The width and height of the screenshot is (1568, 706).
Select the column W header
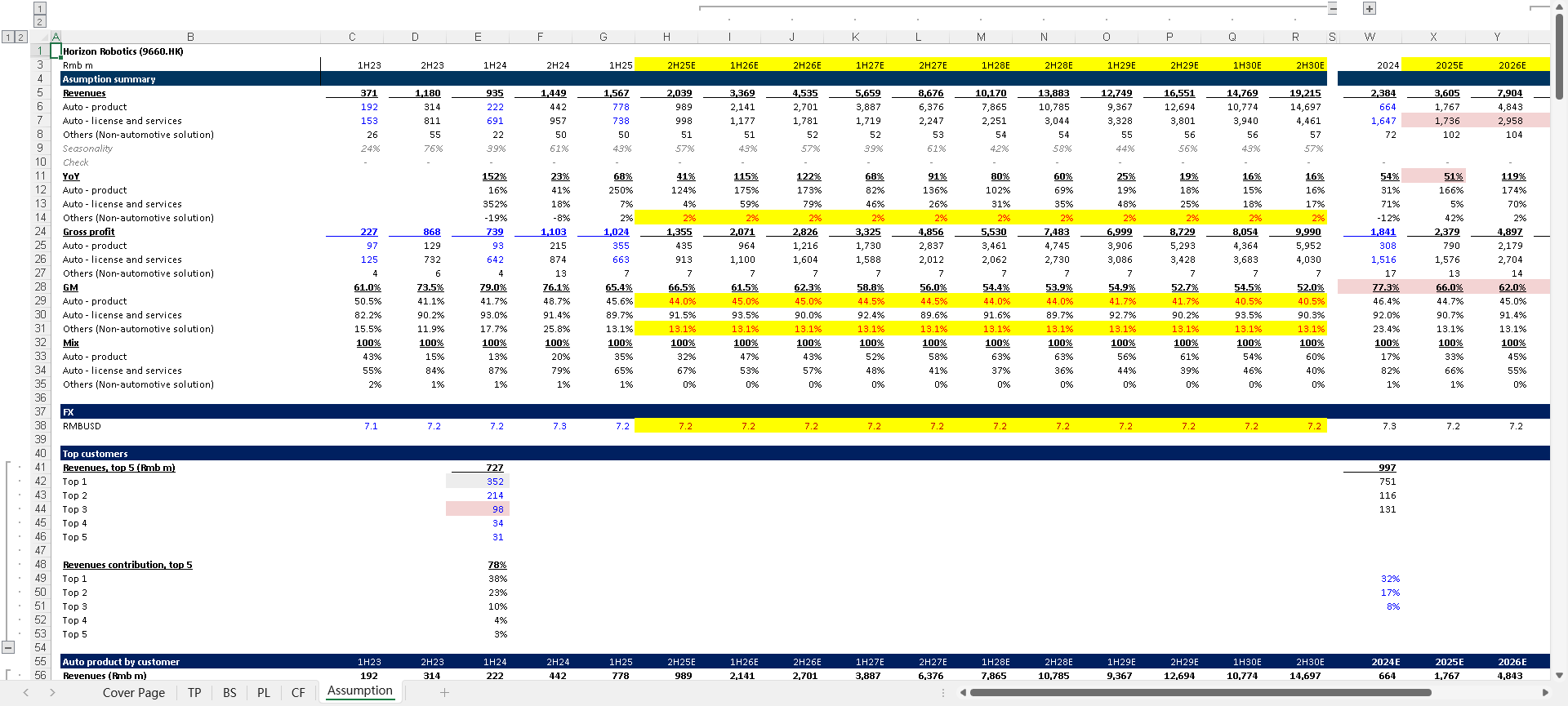pos(1370,37)
